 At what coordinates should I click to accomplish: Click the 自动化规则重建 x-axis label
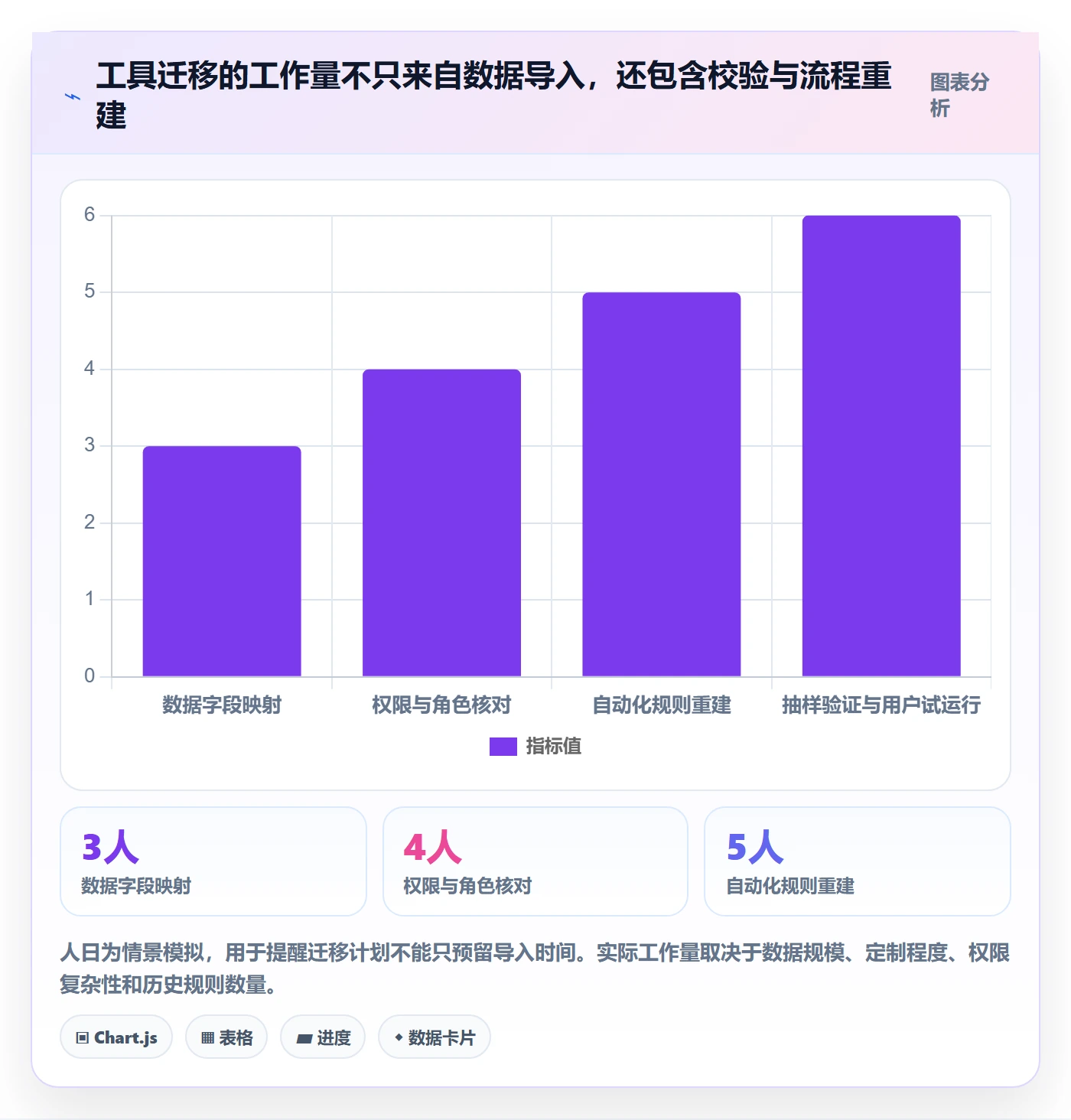pyautogui.click(x=662, y=705)
